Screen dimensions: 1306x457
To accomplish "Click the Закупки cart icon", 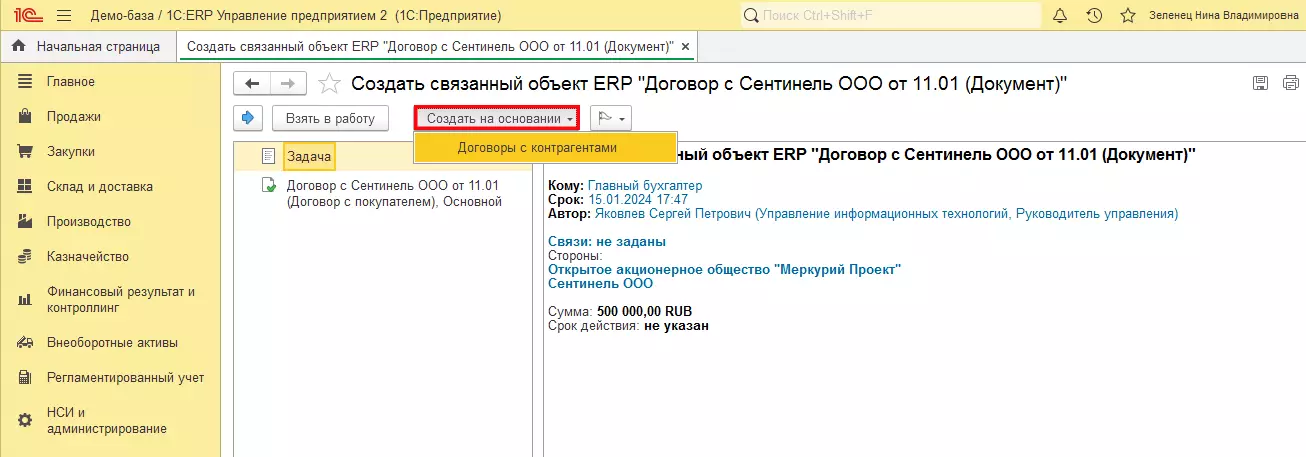I will click(x=25, y=152).
